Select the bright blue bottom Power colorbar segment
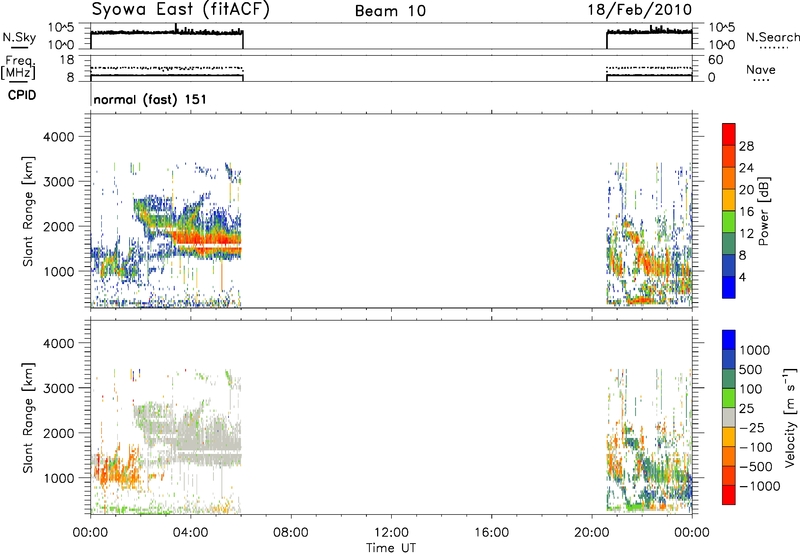Image resolution: width=800 pixels, height=554 pixels. coord(729,287)
